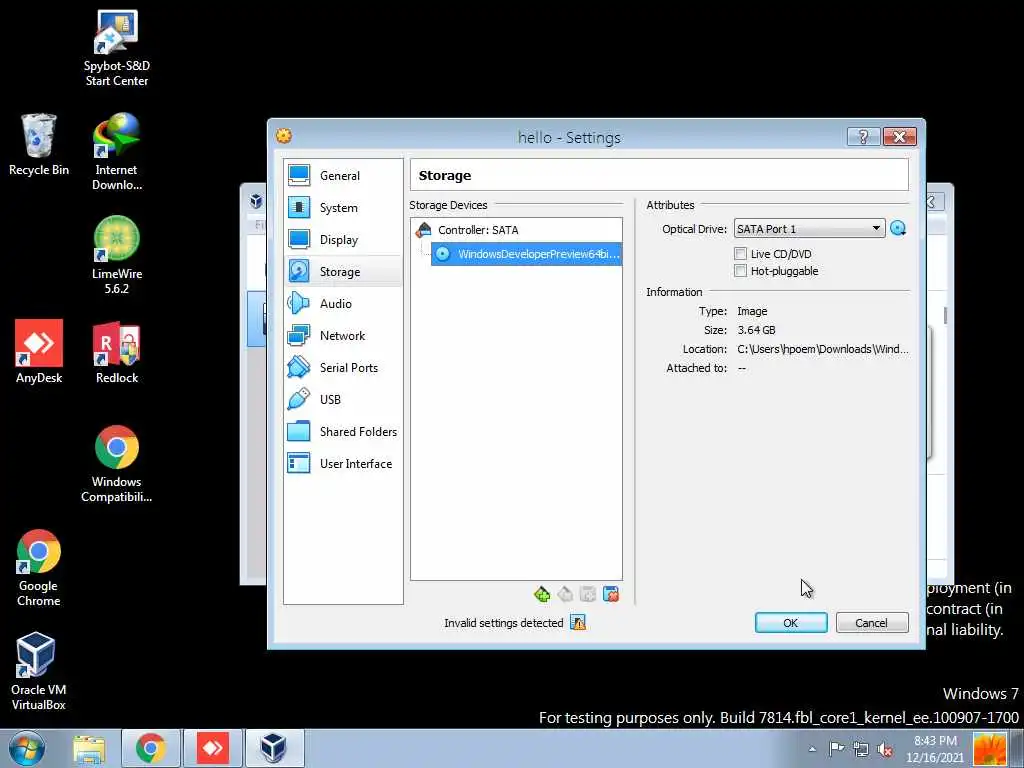This screenshot has height=768, width=1024.
Task: Click the choose virtual optical disk icon
Action: [898, 228]
